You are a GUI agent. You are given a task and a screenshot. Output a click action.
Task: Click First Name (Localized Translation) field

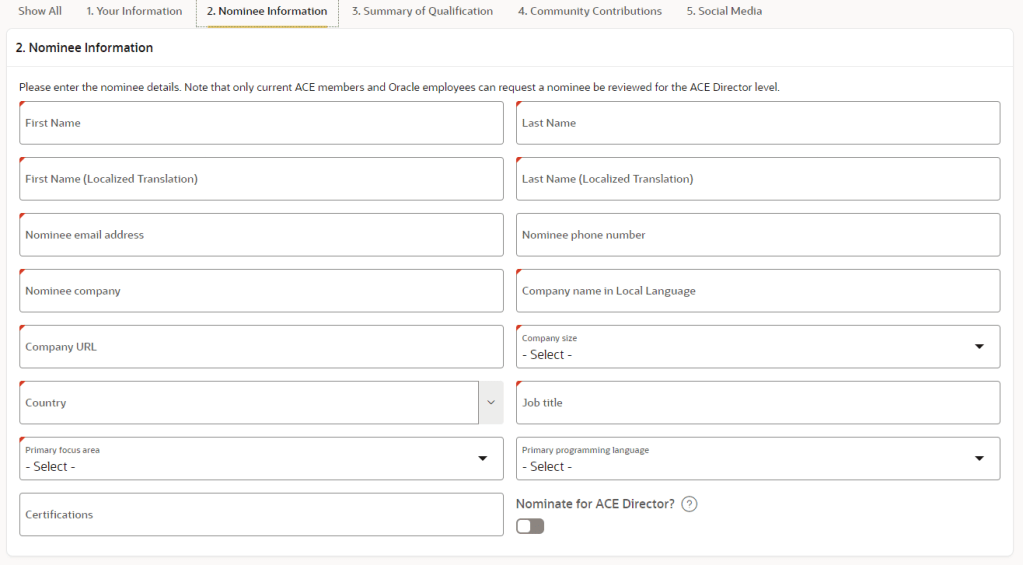(260, 179)
